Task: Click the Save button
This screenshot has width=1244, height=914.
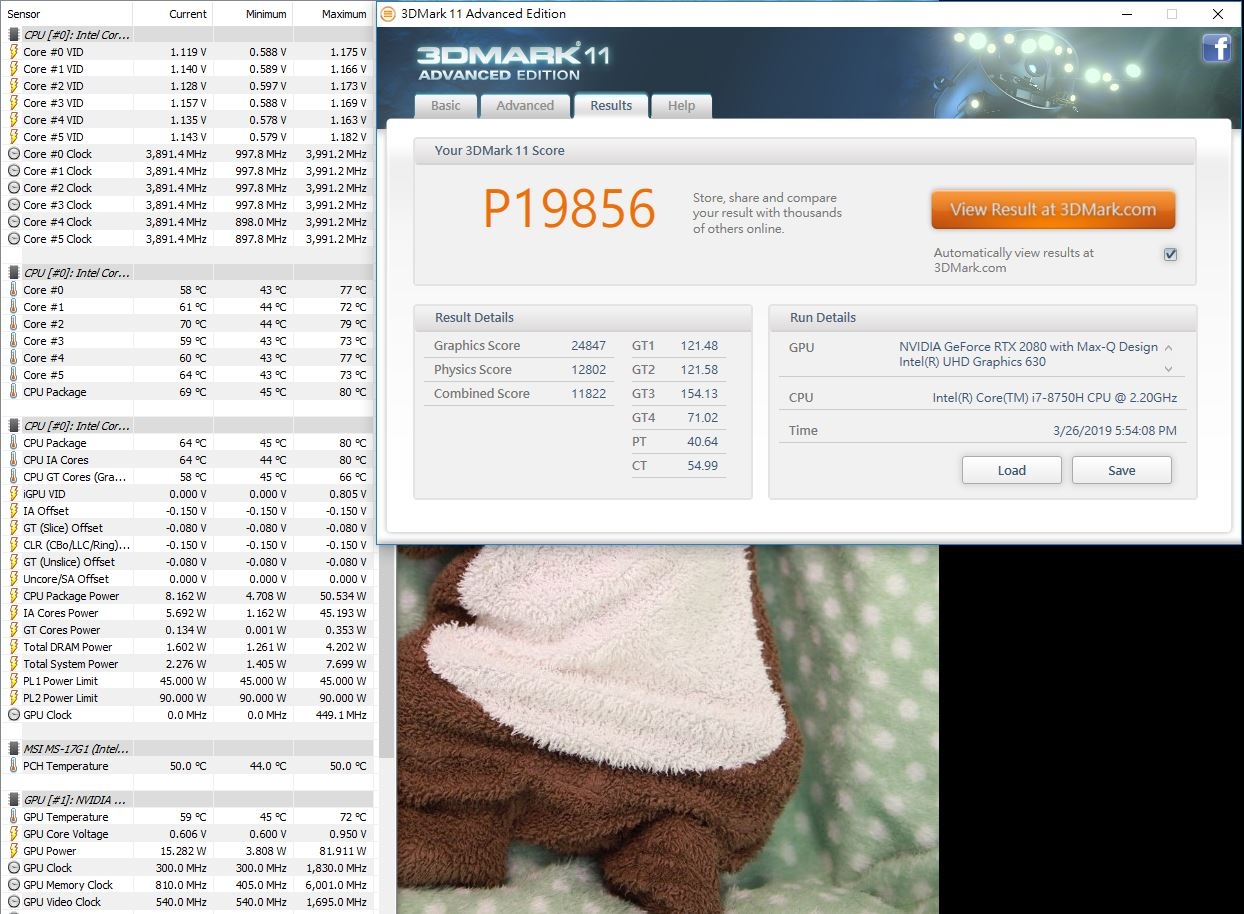Action: (1122, 471)
